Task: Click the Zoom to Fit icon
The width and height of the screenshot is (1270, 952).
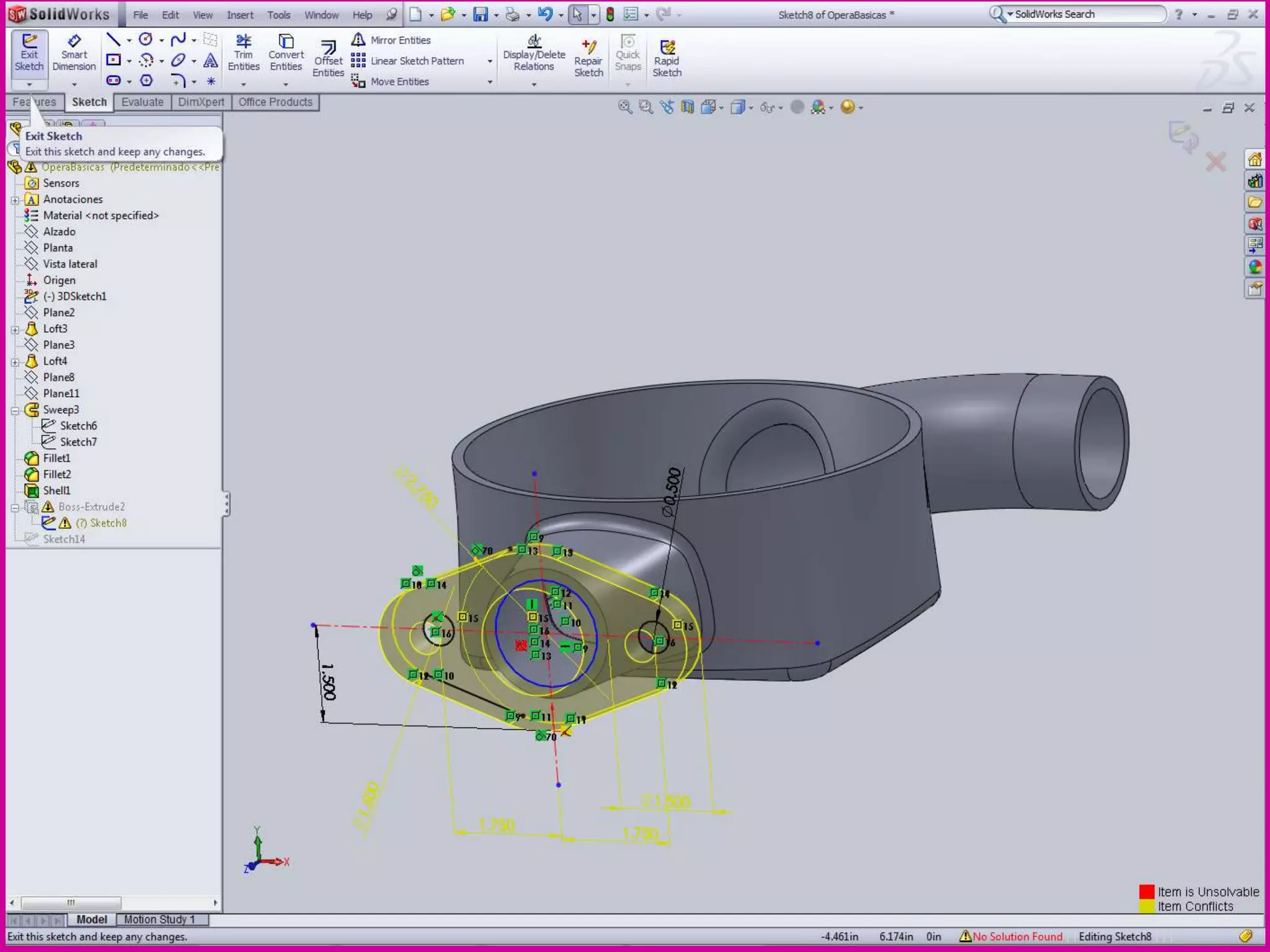Action: 624,107
